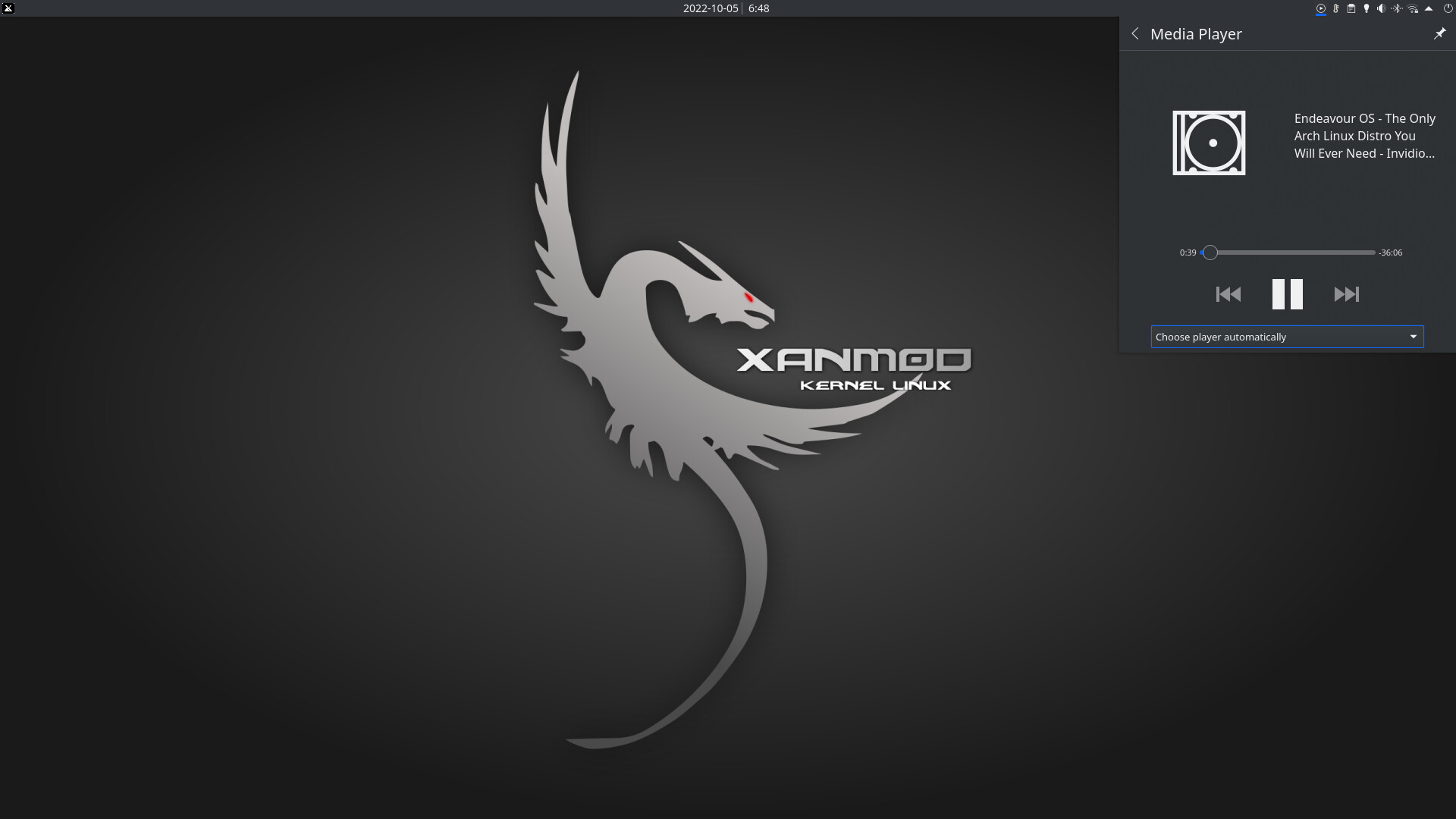Open the Bluetooth tray icon

click(x=1397, y=8)
